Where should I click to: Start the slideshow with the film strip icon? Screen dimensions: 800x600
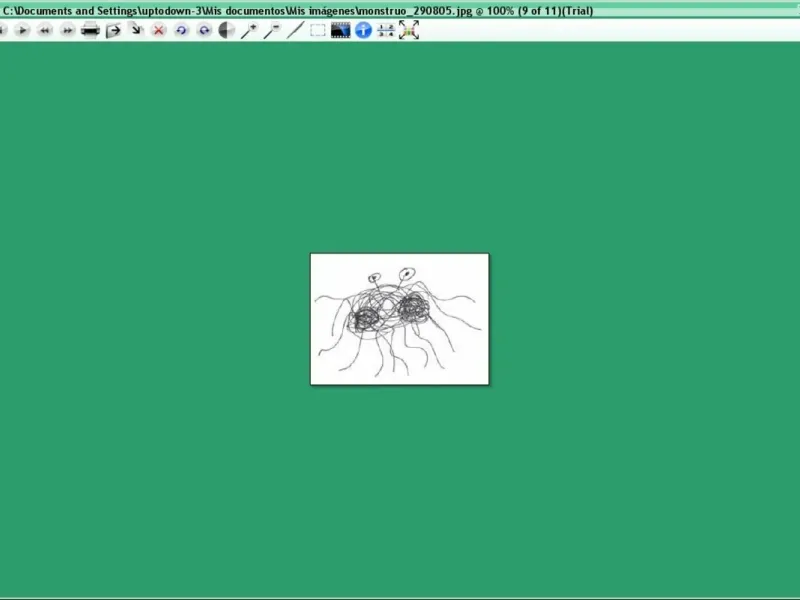coord(340,31)
